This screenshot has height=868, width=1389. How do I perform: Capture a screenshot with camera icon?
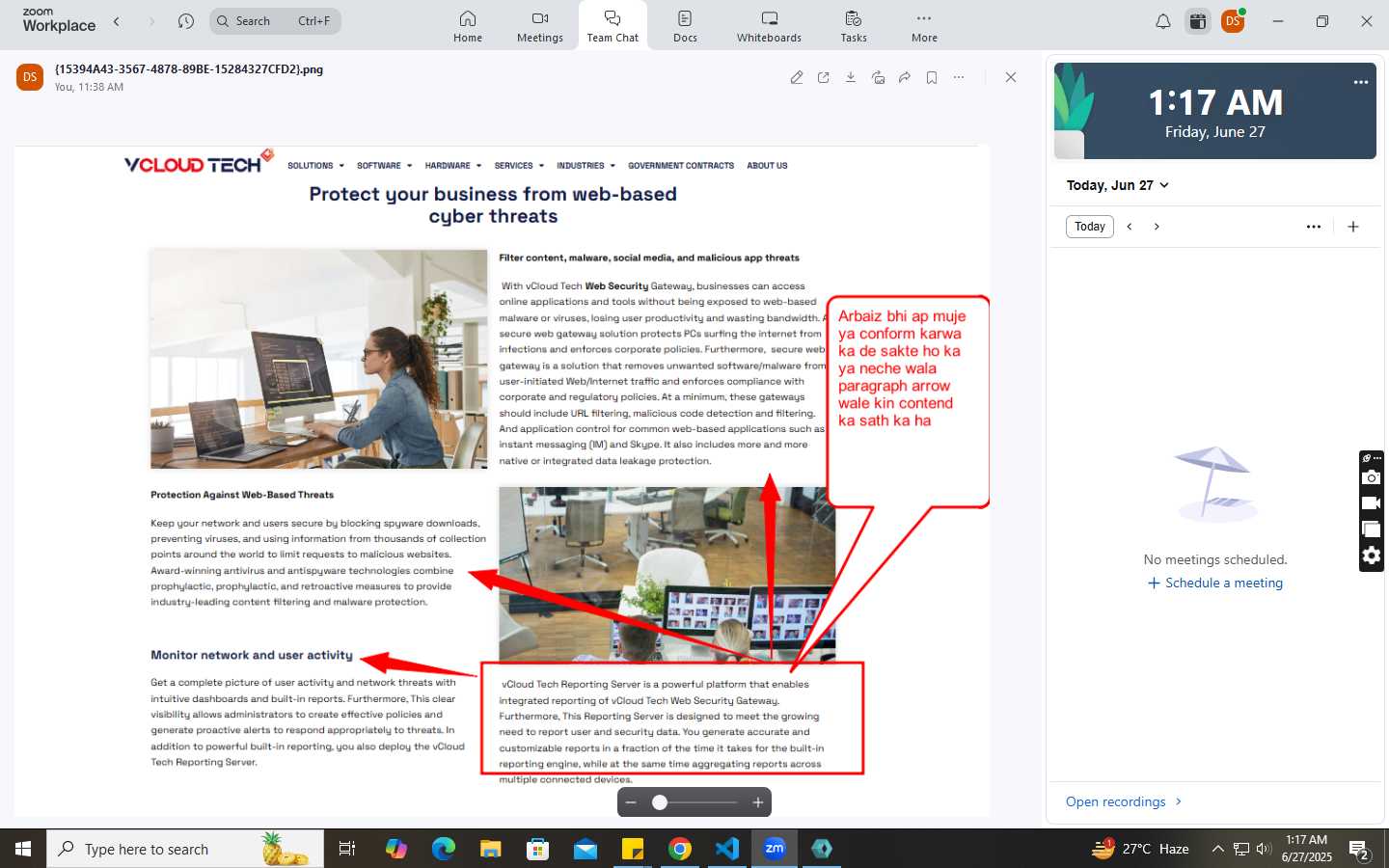coord(1371,477)
